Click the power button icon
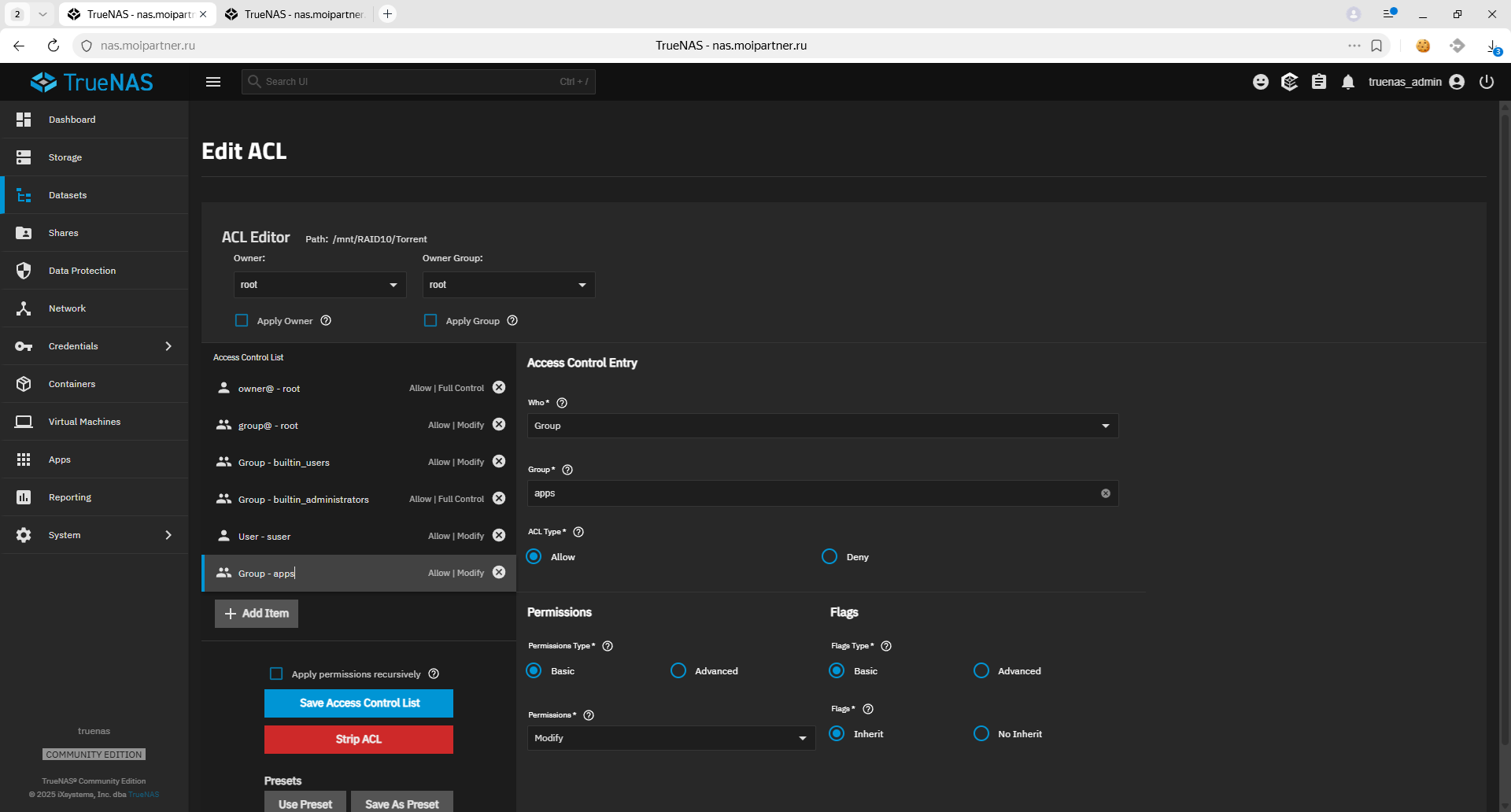Image resolution: width=1511 pixels, height=812 pixels. [1487, 82]
